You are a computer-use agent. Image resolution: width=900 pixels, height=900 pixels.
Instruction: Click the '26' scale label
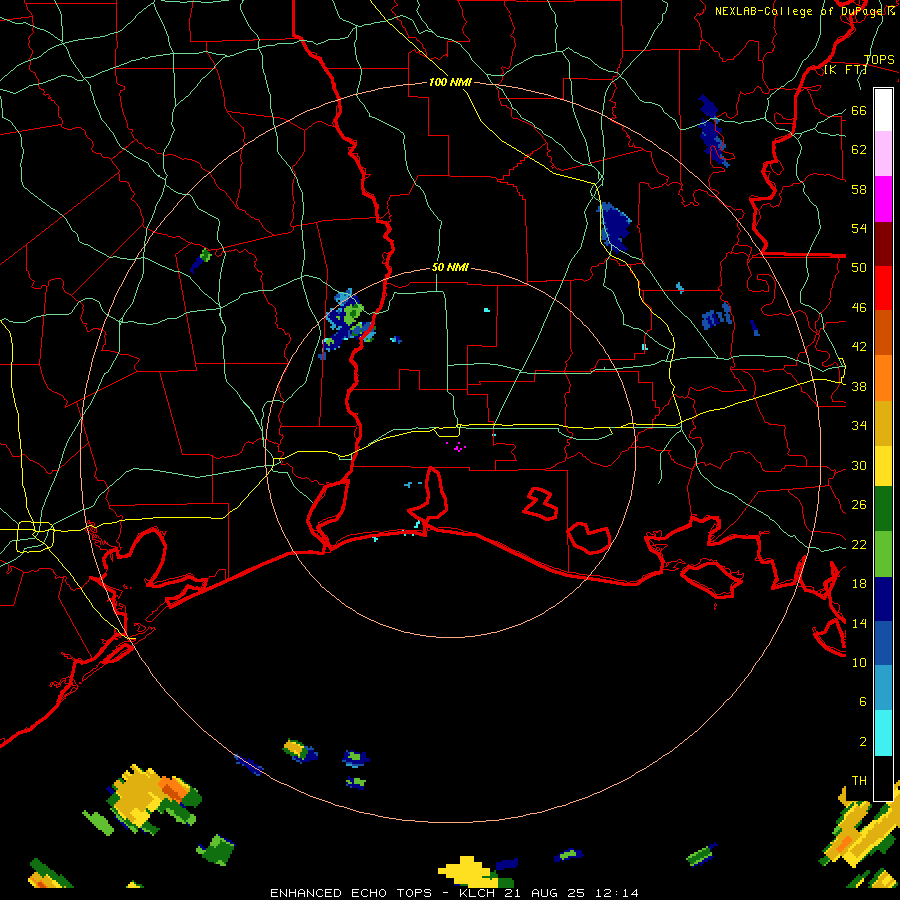point(859,505)
